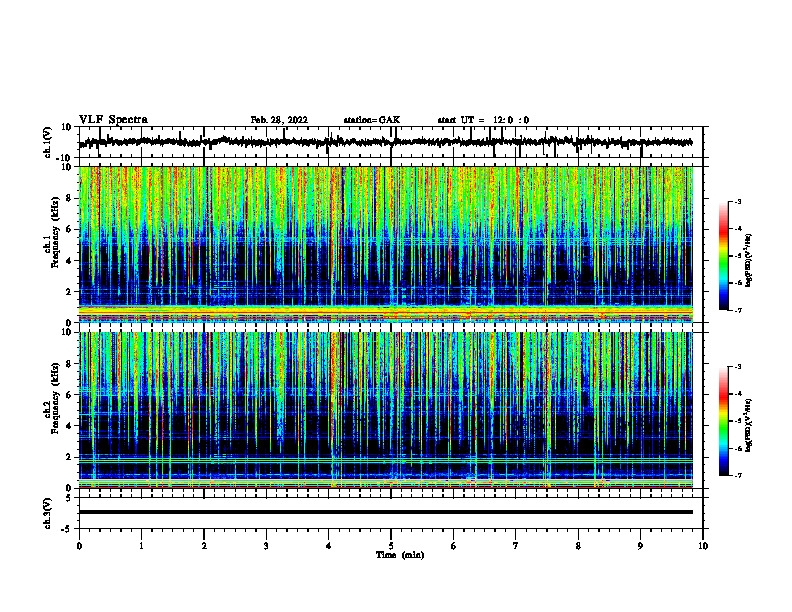Screen dimensions: 792x612
Task: Click time-axis tick label "2"
Action: [204, 546]
